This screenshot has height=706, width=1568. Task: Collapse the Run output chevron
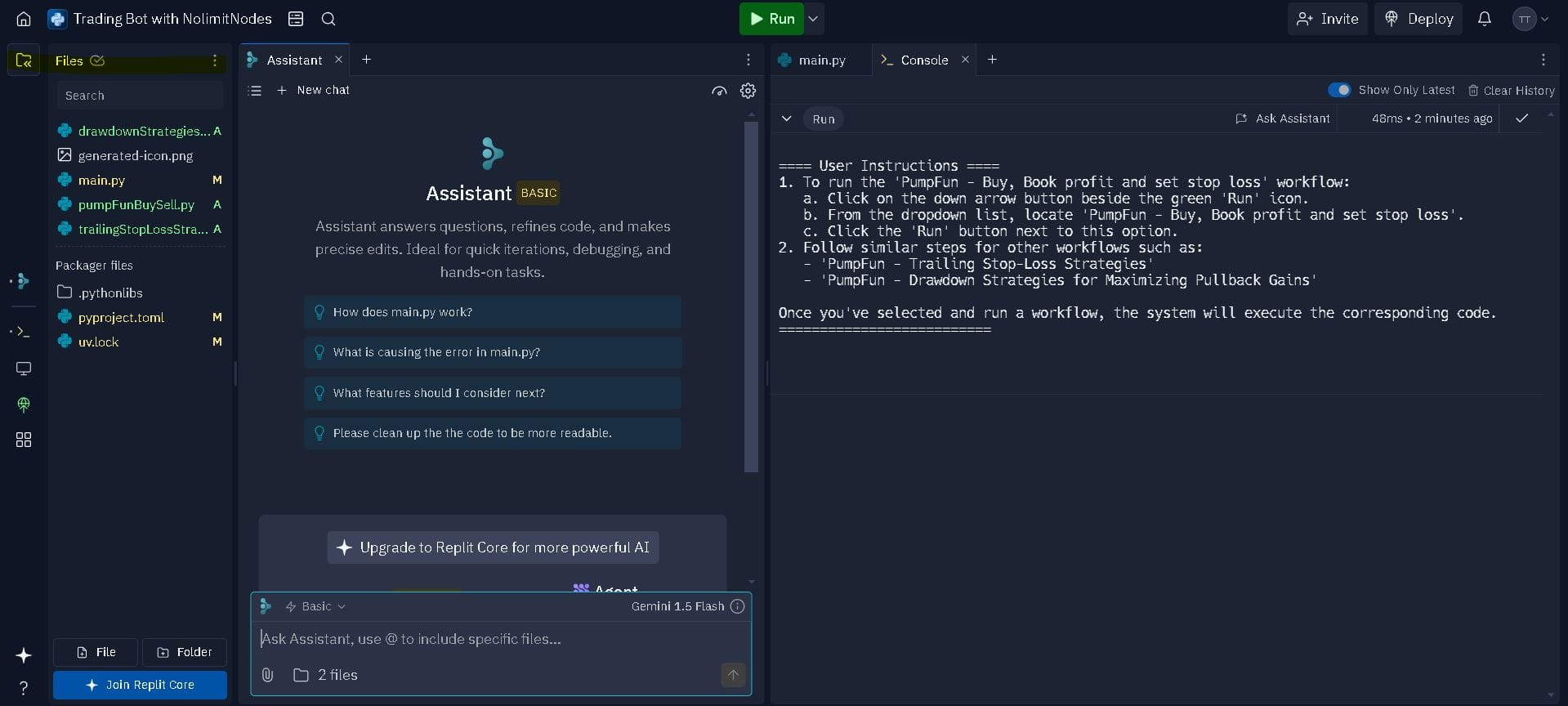786,118
